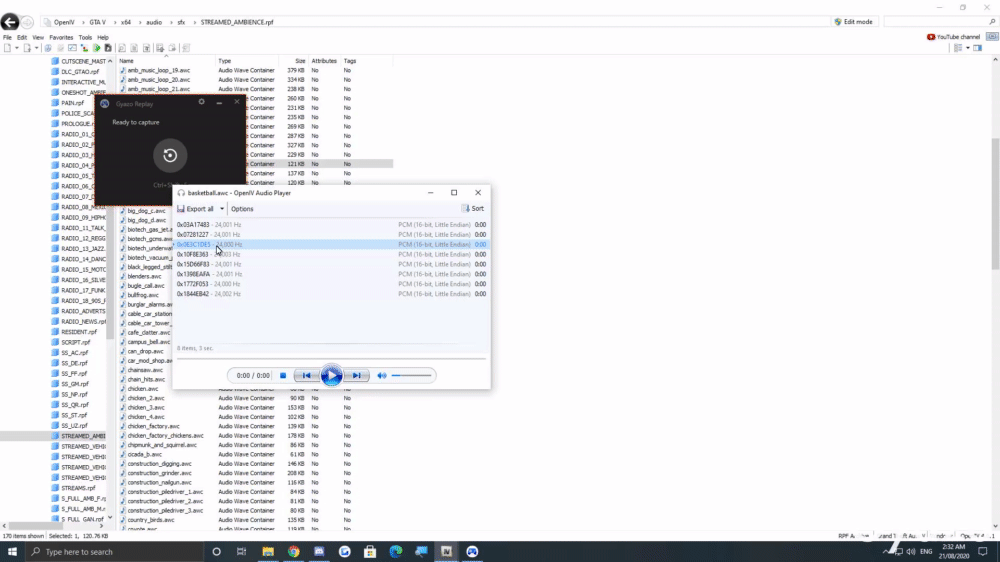
Task: Select track 0x10F8E363
Action: pos(331,255)
